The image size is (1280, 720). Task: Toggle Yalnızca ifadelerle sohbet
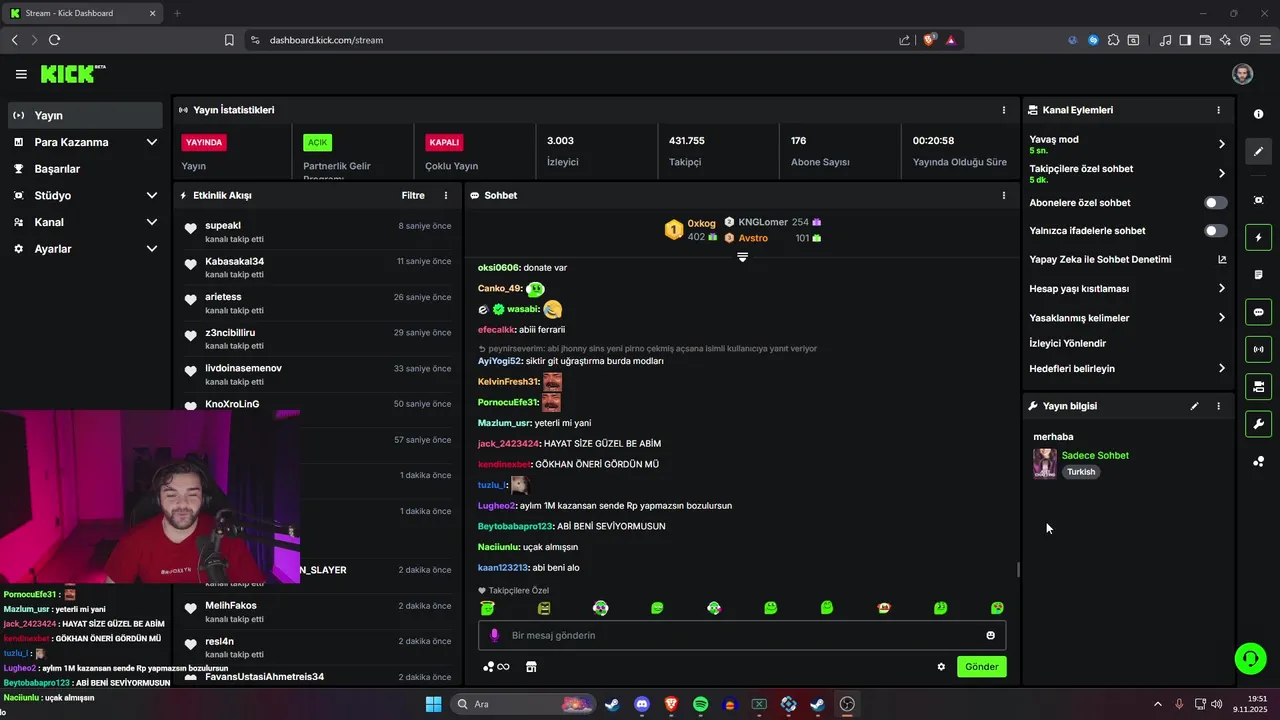(1215, 231)
